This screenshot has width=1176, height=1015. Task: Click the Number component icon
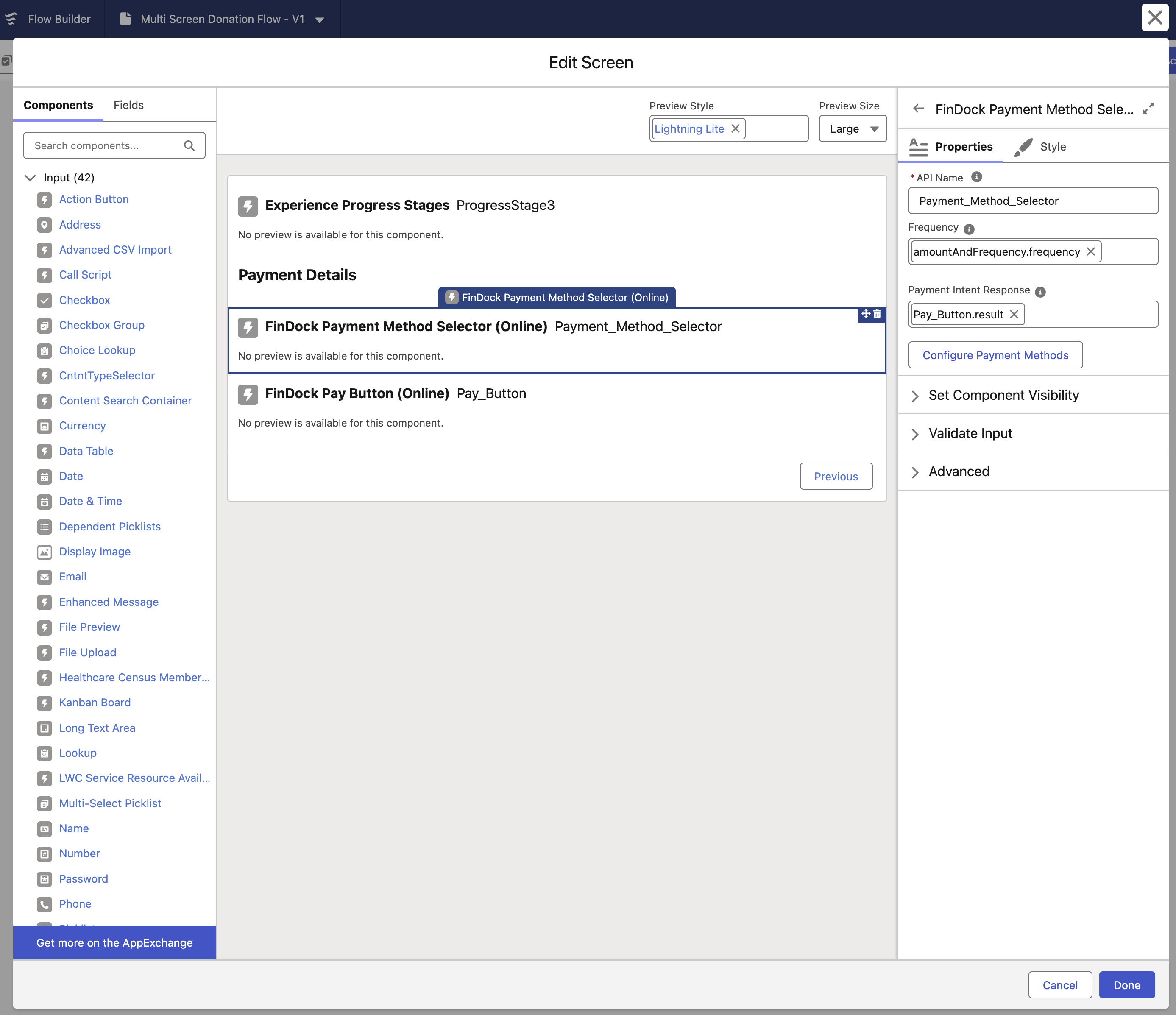click(x=44, y=854)
